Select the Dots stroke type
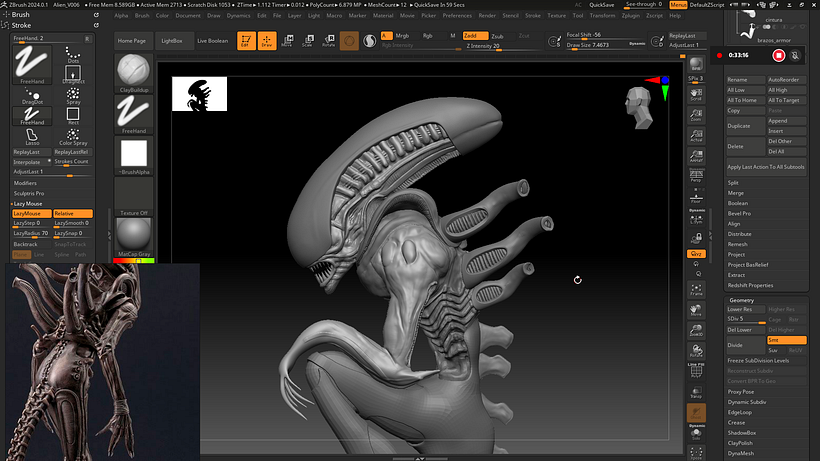820x461 pixels. point(73,54)
